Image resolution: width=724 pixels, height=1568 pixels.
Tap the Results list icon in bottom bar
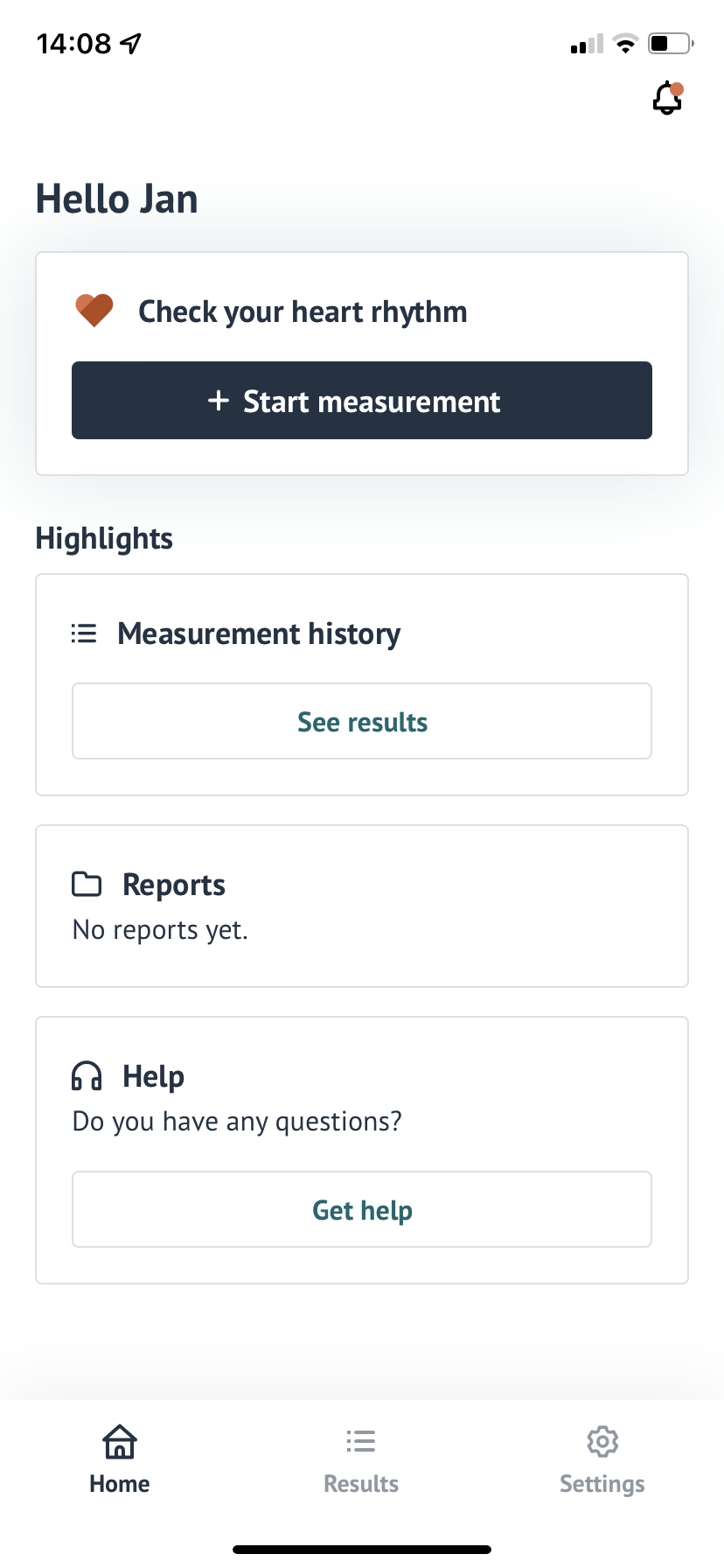click(x=361, y=1441)
